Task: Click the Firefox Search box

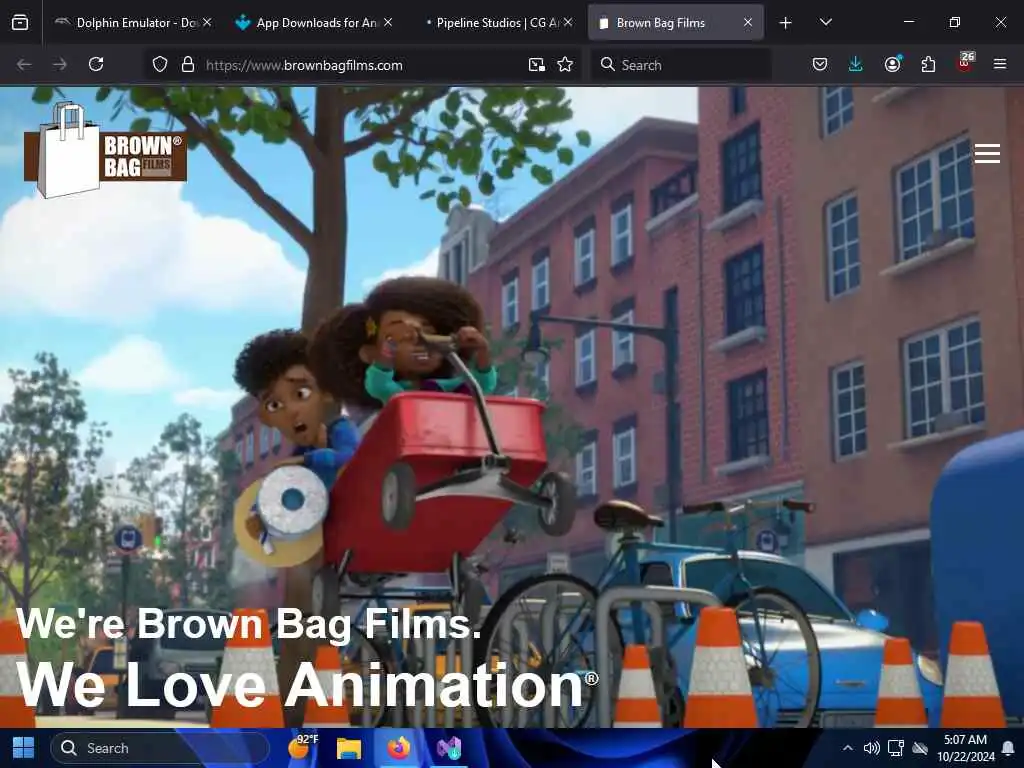Action: tap(680, 65)
